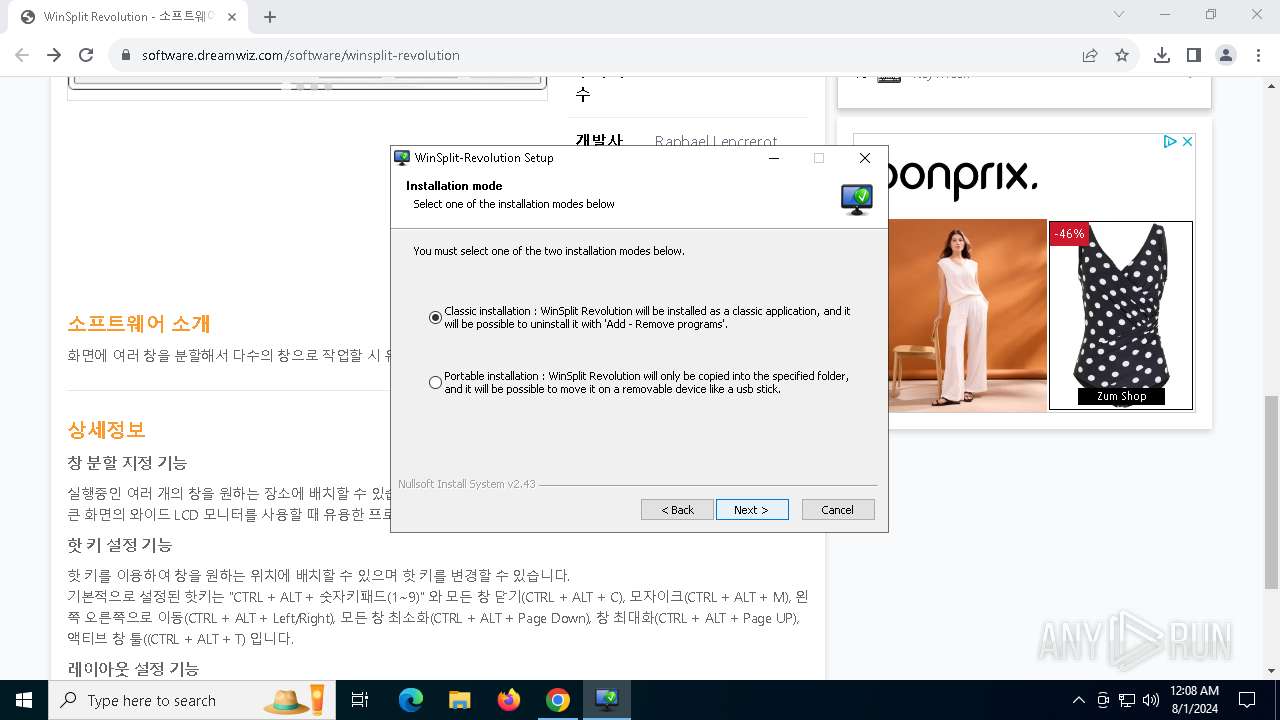Close the WinSplit-Revolution Setup dialog

point(865,158)
